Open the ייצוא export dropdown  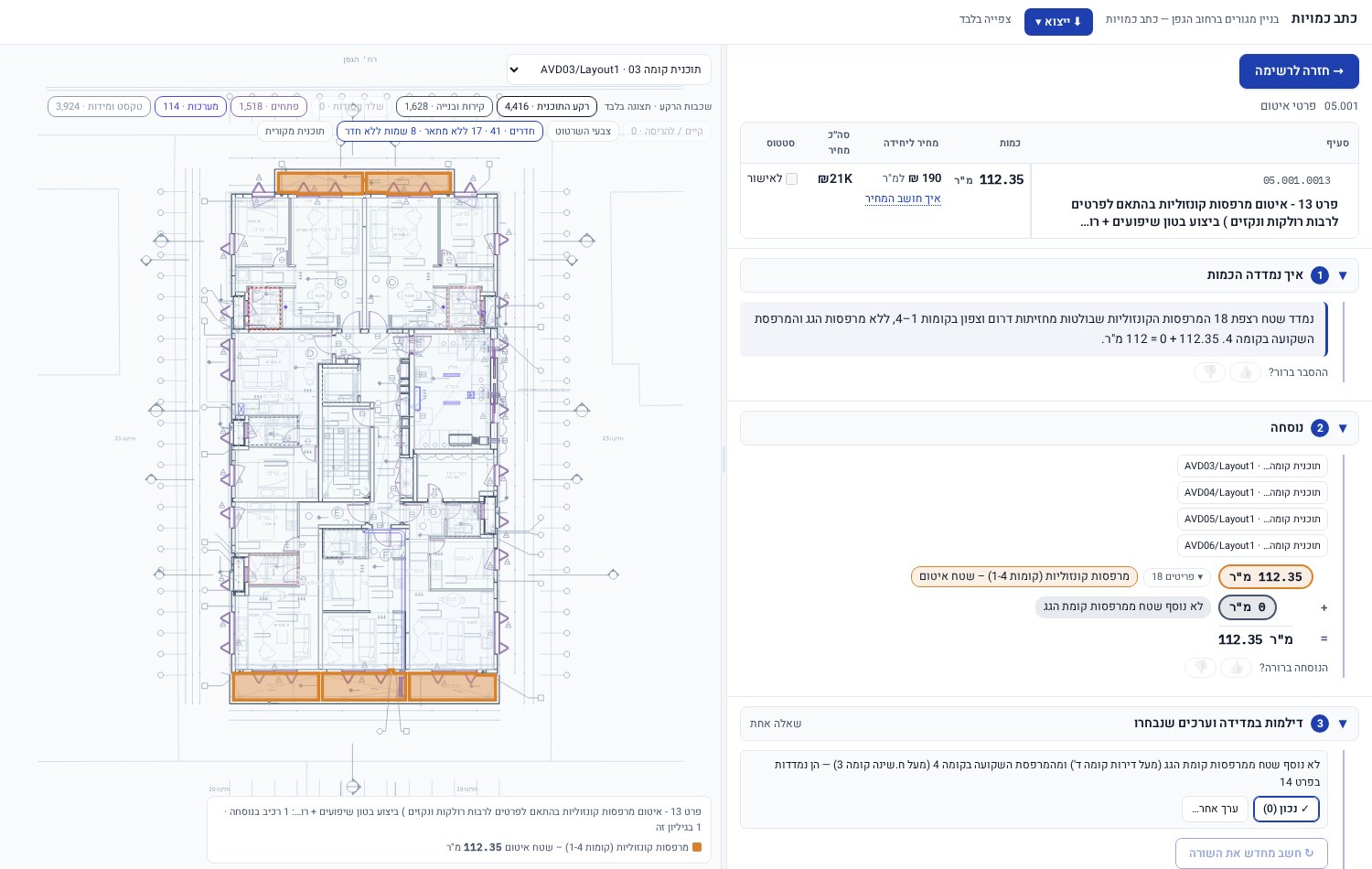1058,22
